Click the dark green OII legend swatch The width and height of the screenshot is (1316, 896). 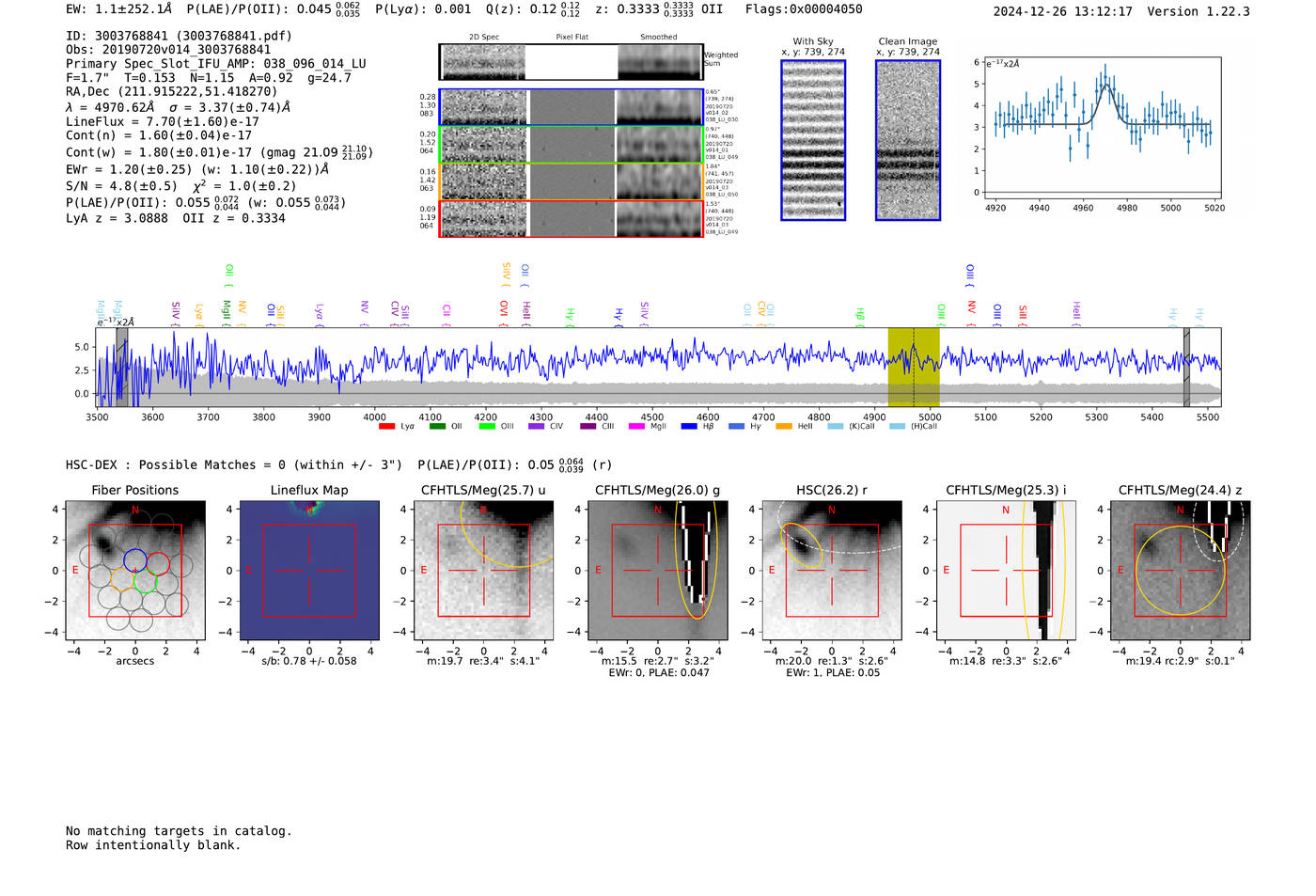[437, 427]
